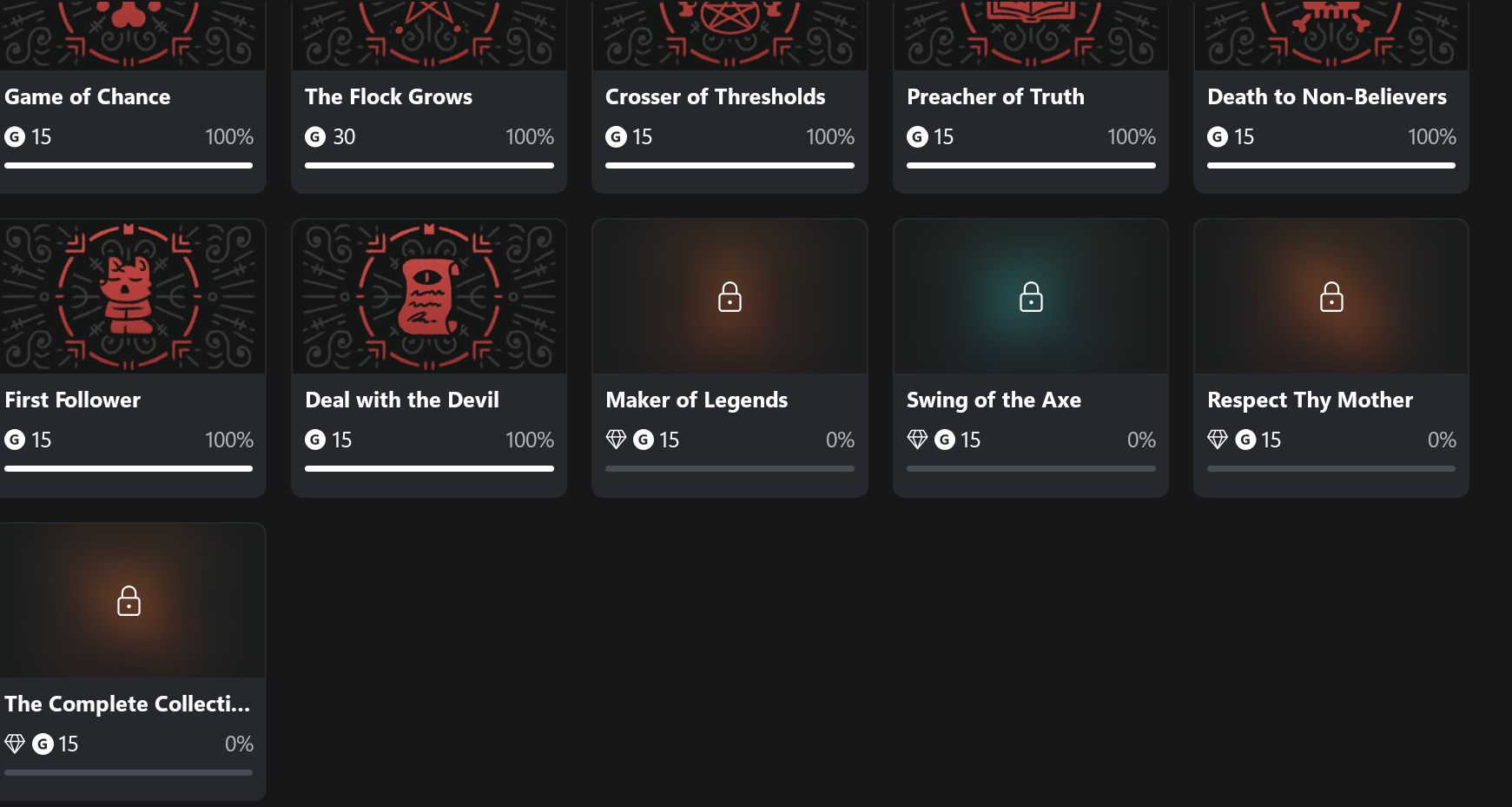The width and height of the screenshot is (1512, 807).
Task: Open the Deal with the Devil scroll artwork
Action: pyautogui.click(x=429, y=297)
